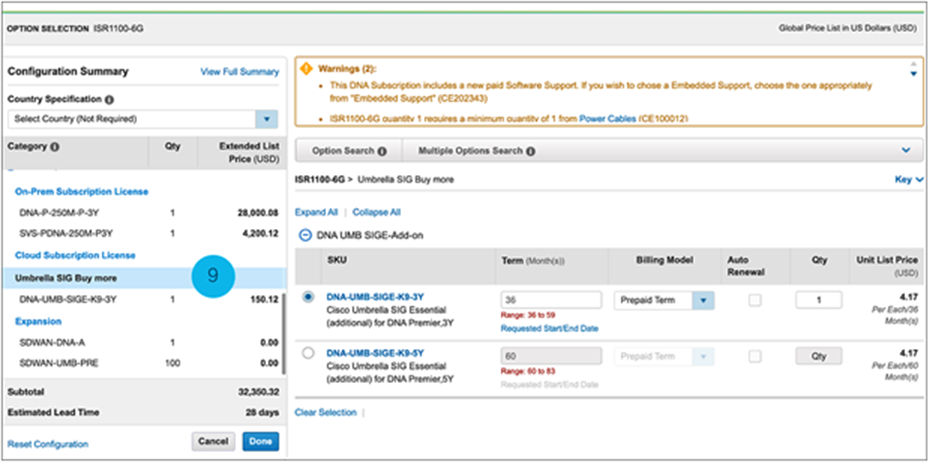Click the Term field showing 60
This screenshot has width=929, height=462.
click(x=551, y=356)
